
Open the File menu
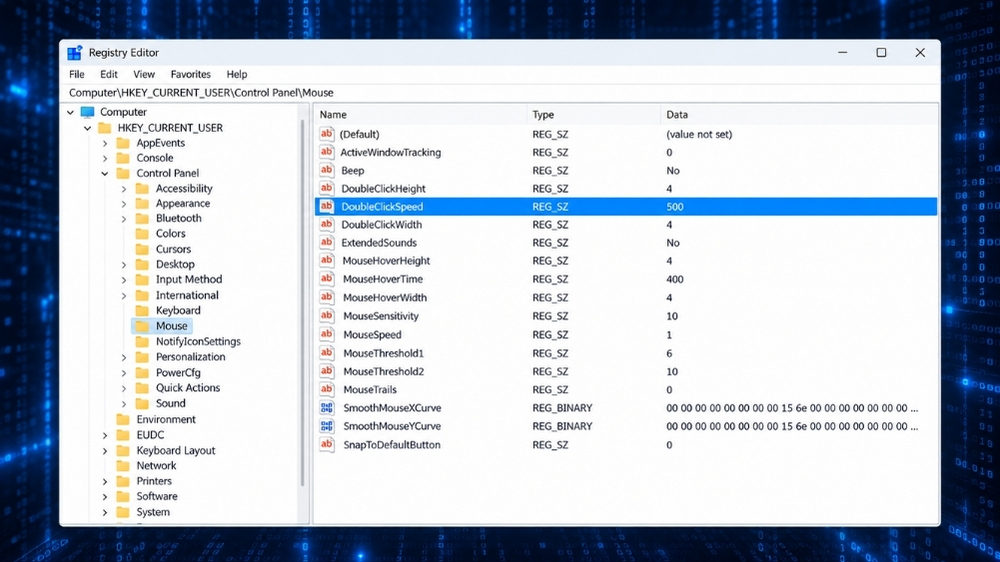point(77,75)
